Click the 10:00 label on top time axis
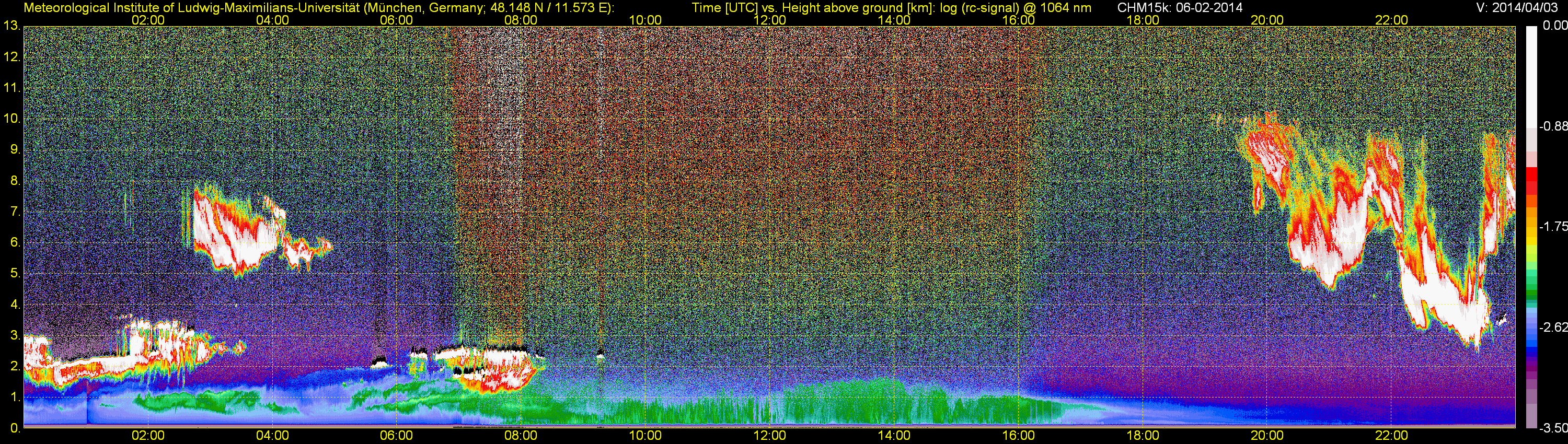1568x444 pixels. point(645,20)
